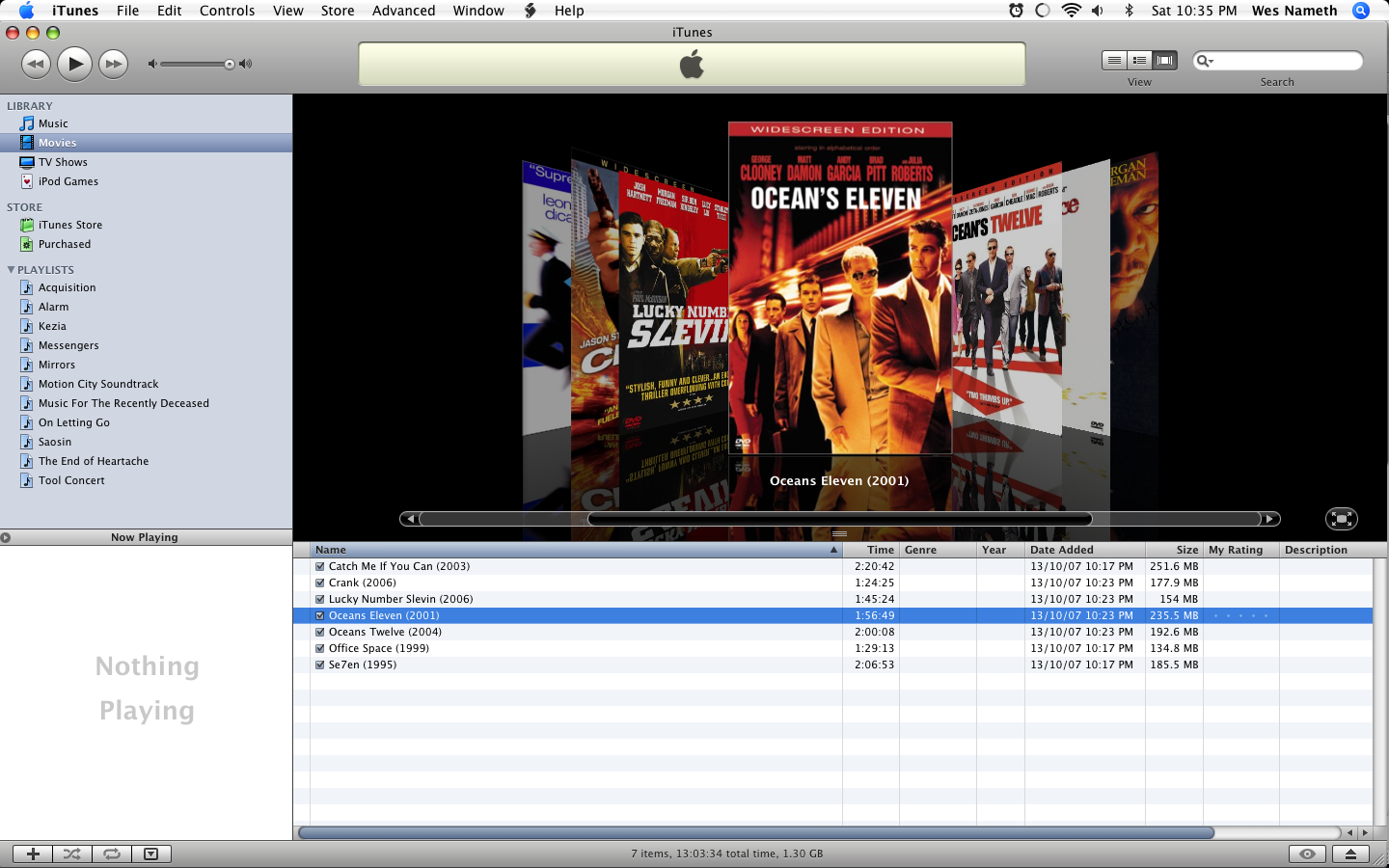Add a new playlist with plus button
Viewport: 1389px width, 868px height.
coord(33,854)
